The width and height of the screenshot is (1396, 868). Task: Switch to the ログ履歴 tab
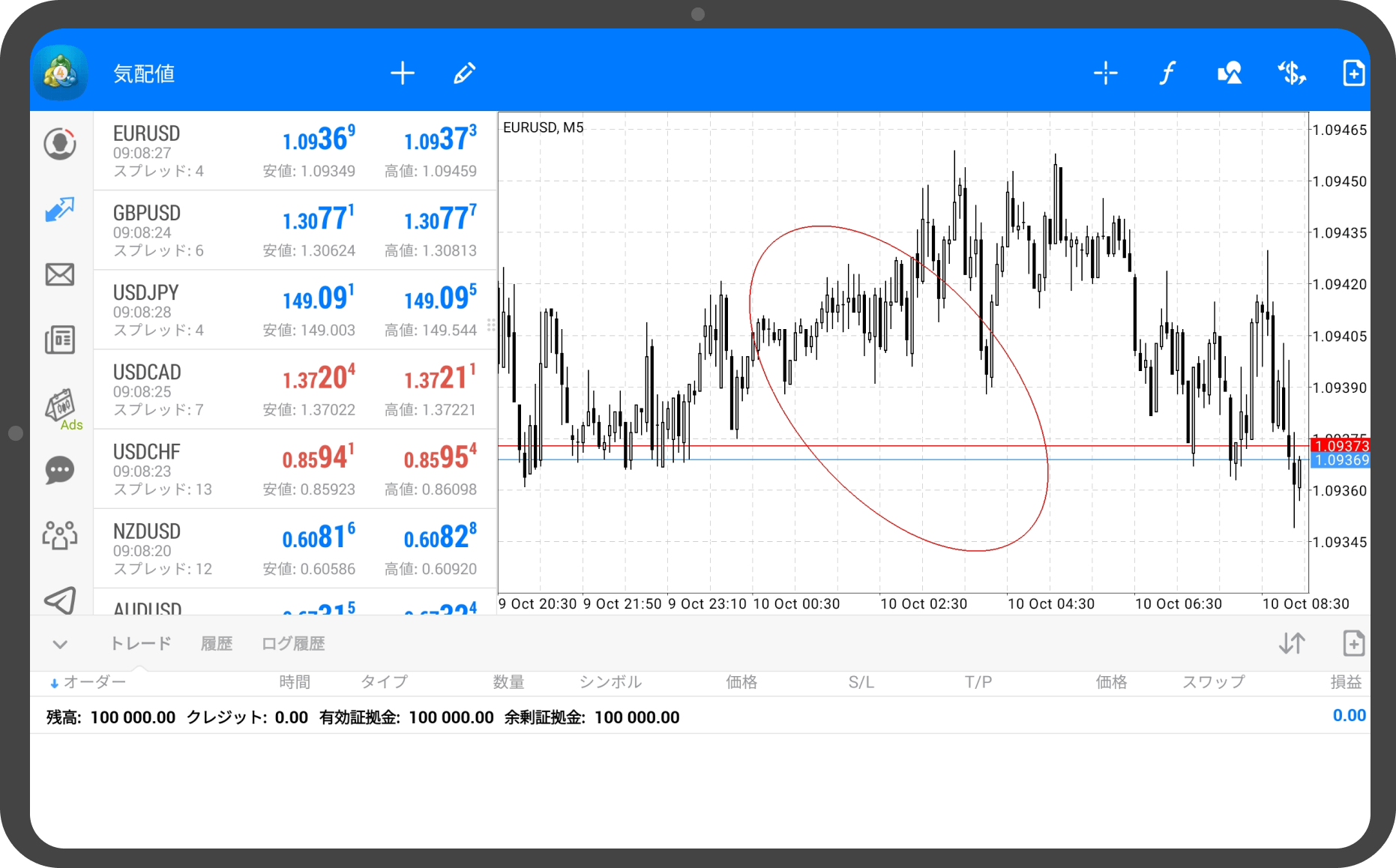point(293,644)
